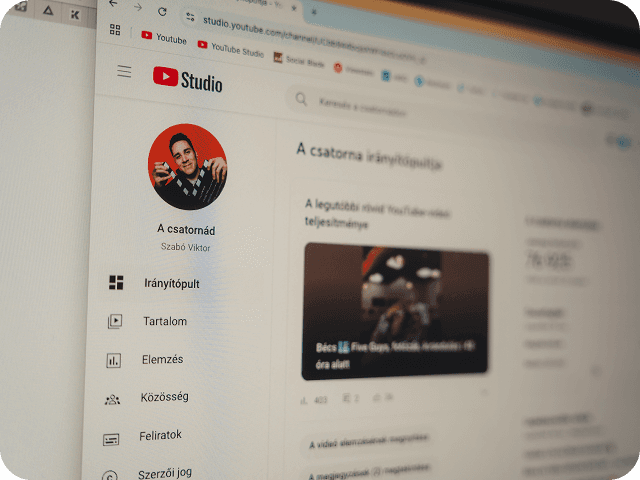Open Tartalom in the sidebar
This screenshot has height=480, width=640.
pos(165,321)
